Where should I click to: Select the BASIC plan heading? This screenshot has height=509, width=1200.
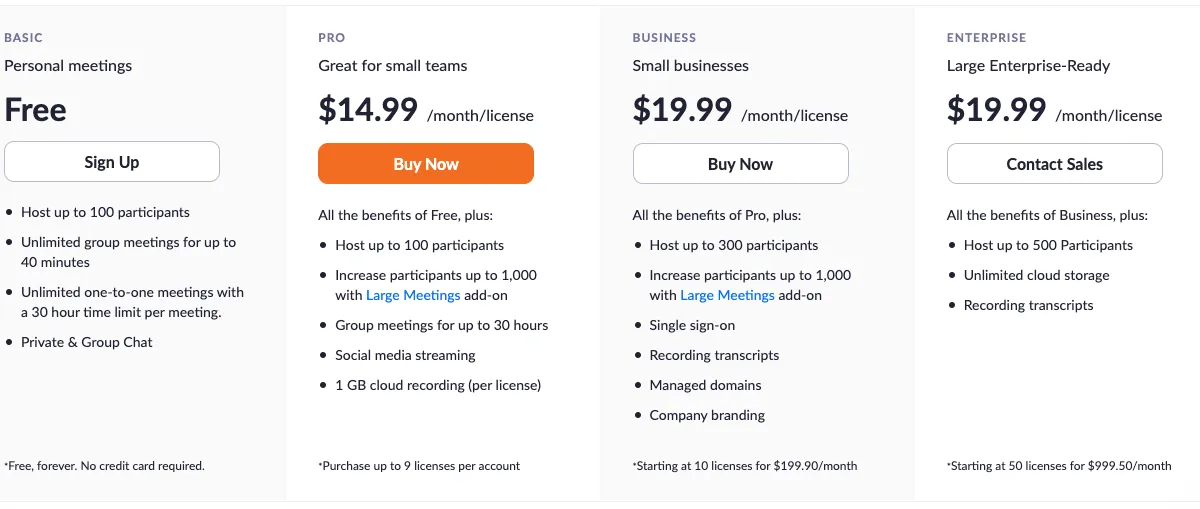[x=23, y=38]
